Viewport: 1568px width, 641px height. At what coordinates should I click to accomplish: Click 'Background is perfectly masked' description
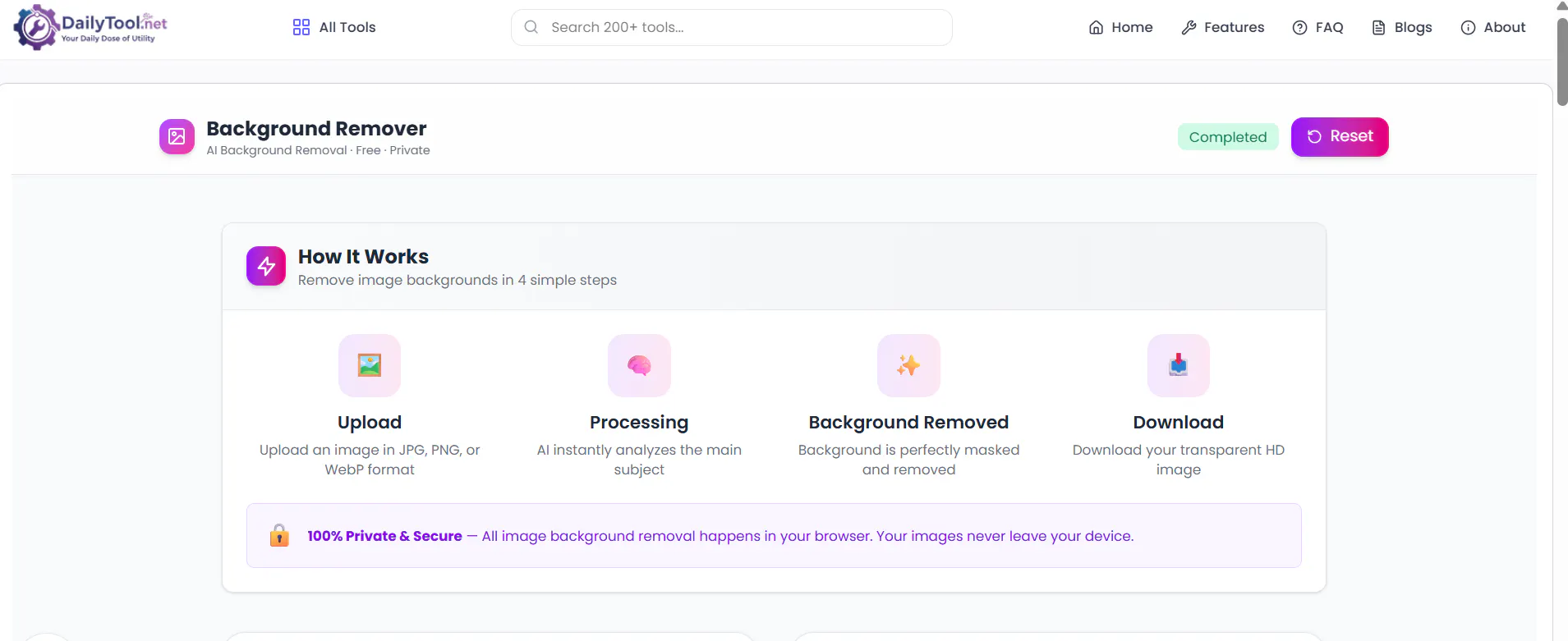908,460
